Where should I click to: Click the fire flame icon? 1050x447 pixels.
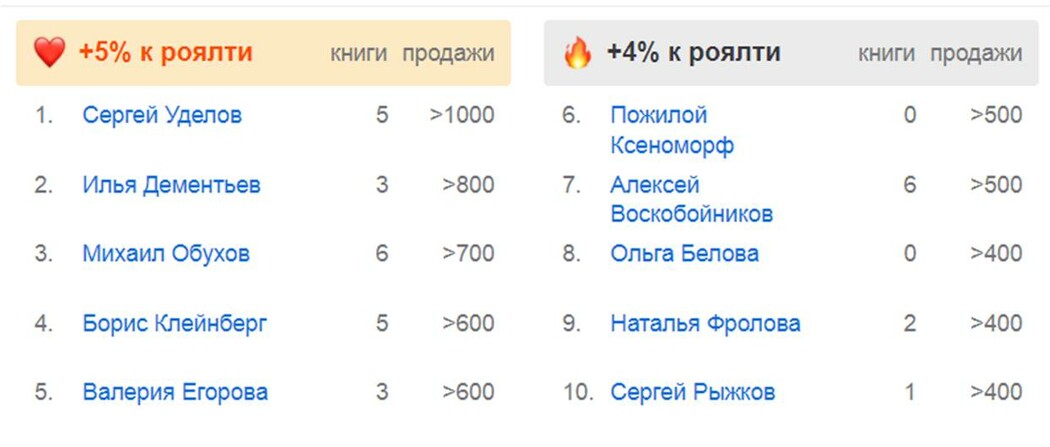point(577,52)
